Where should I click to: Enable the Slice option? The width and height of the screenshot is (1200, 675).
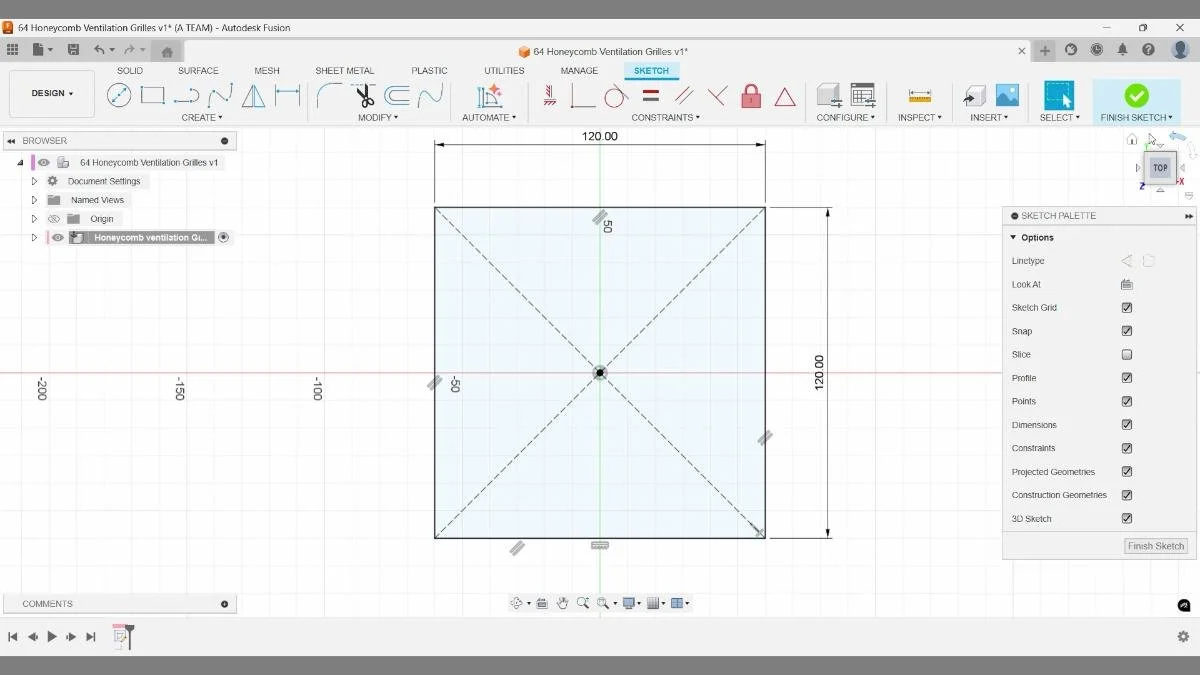(x=1127, y=354)
